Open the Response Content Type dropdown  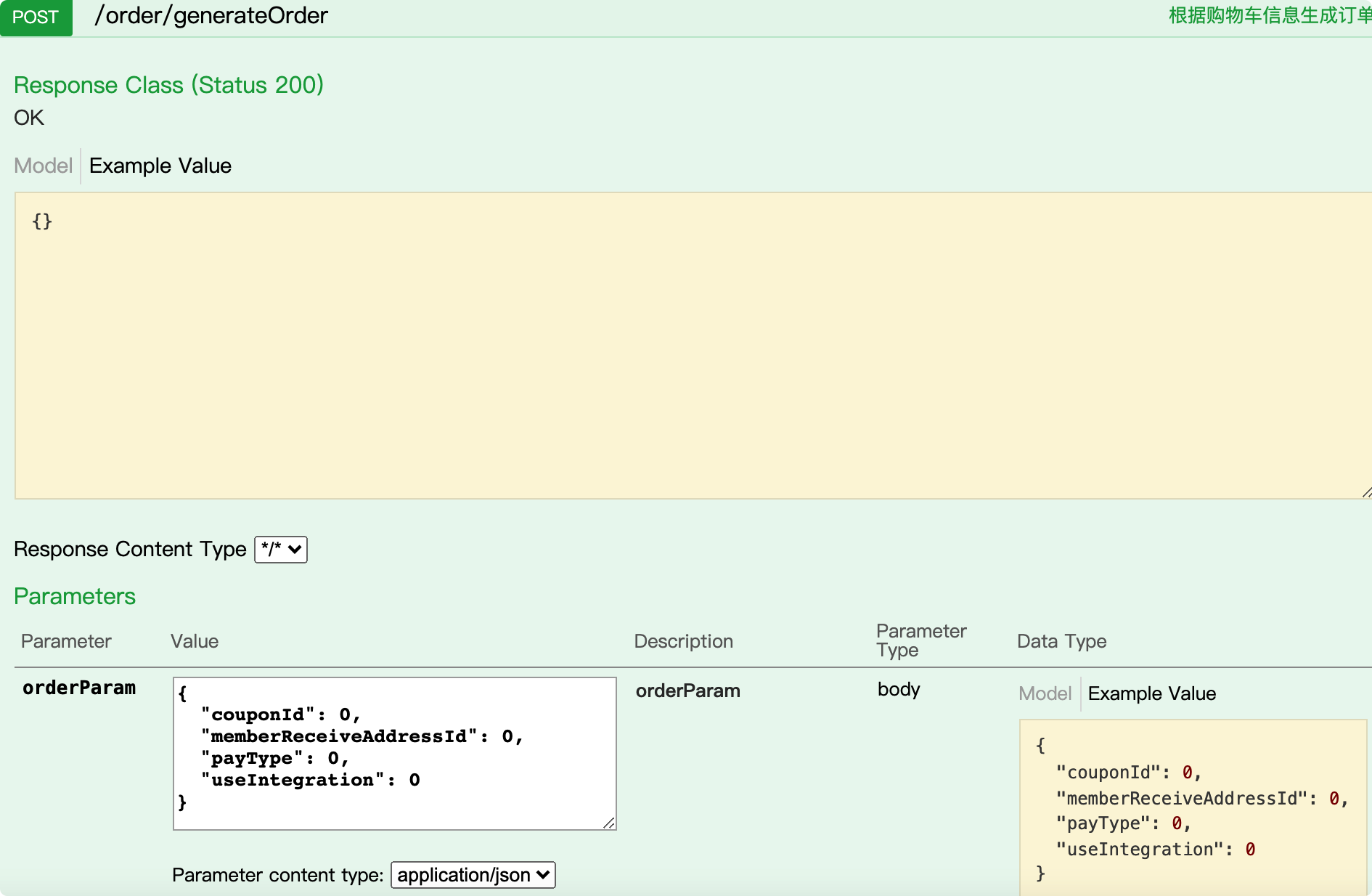(281, 550)
